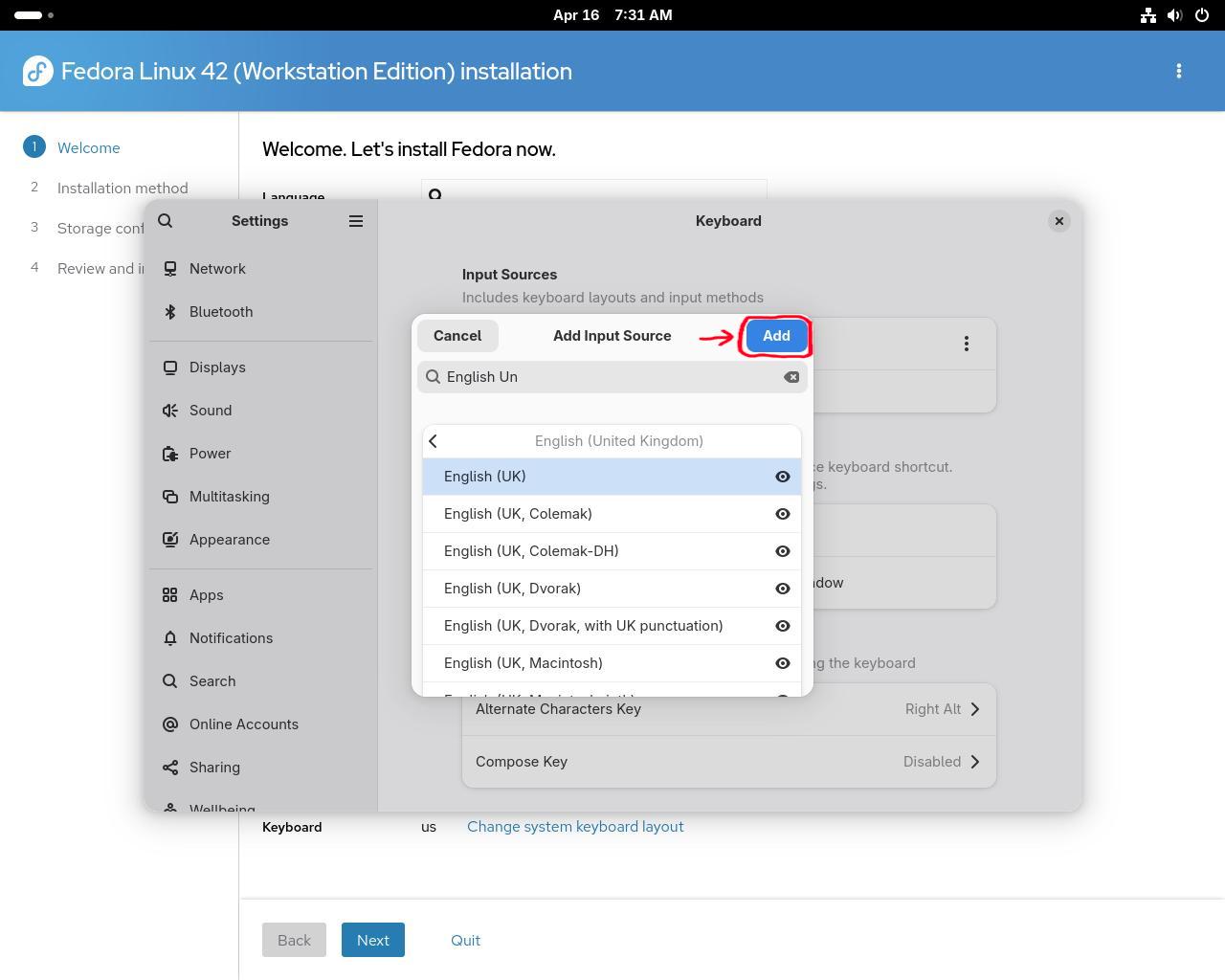Viewport: 1225px width, 980px height.
Task: Click the Network icon in sidebar
Action: point(170,269)
